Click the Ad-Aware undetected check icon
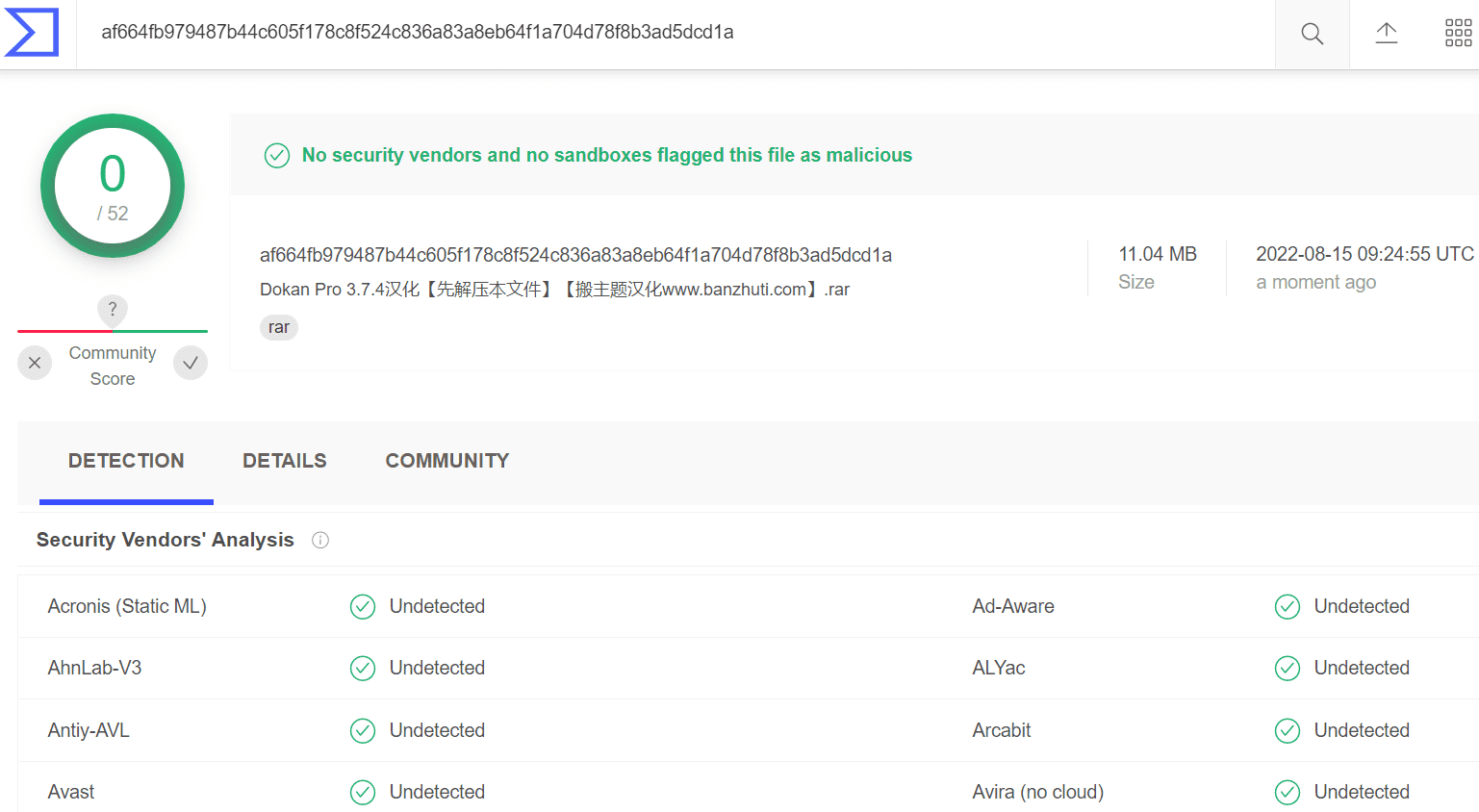1479x812 pixels. click(1288, 607)
